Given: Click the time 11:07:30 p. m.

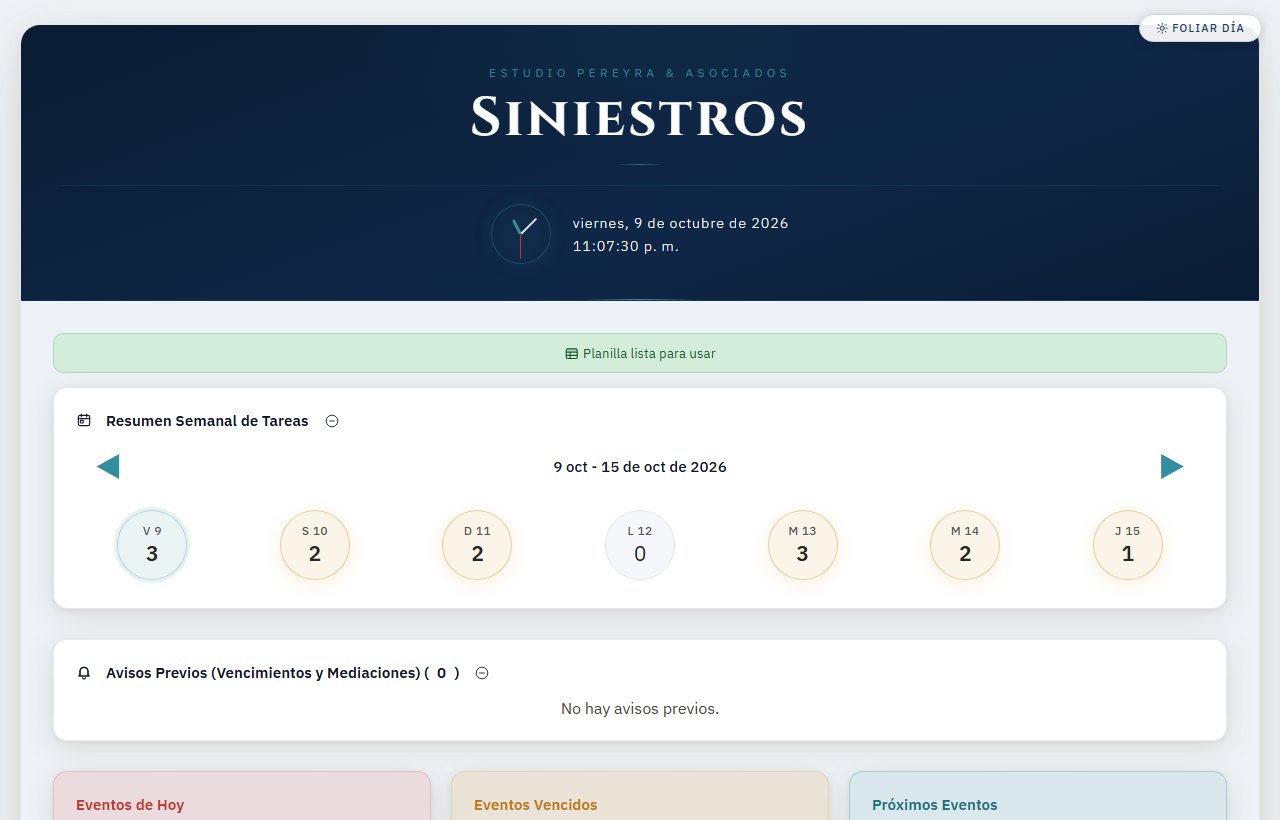Looking at the screenshot, I should coord(626,246).
